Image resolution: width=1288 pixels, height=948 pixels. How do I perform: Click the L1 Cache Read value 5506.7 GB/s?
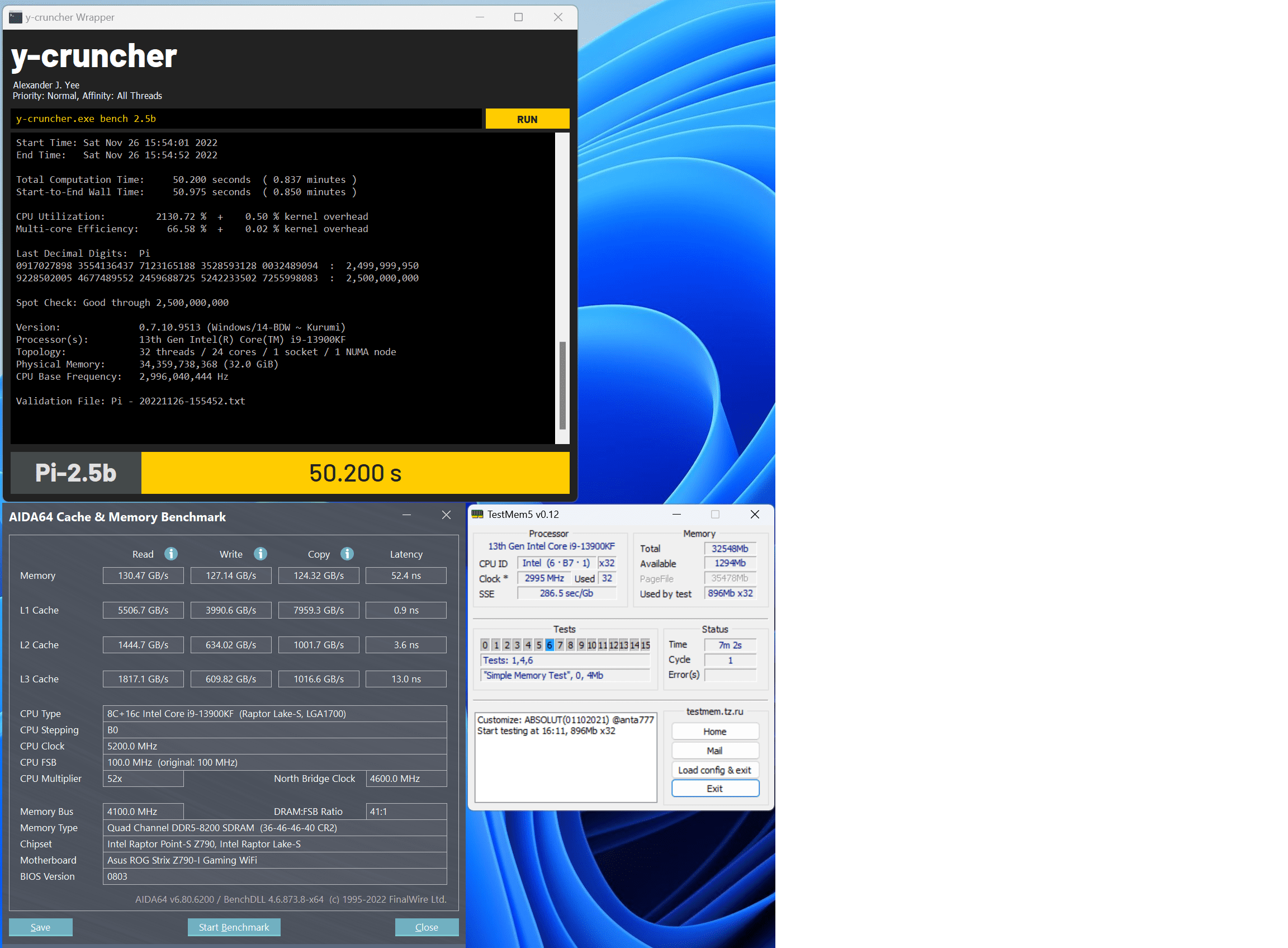click(x=143, y=610)
